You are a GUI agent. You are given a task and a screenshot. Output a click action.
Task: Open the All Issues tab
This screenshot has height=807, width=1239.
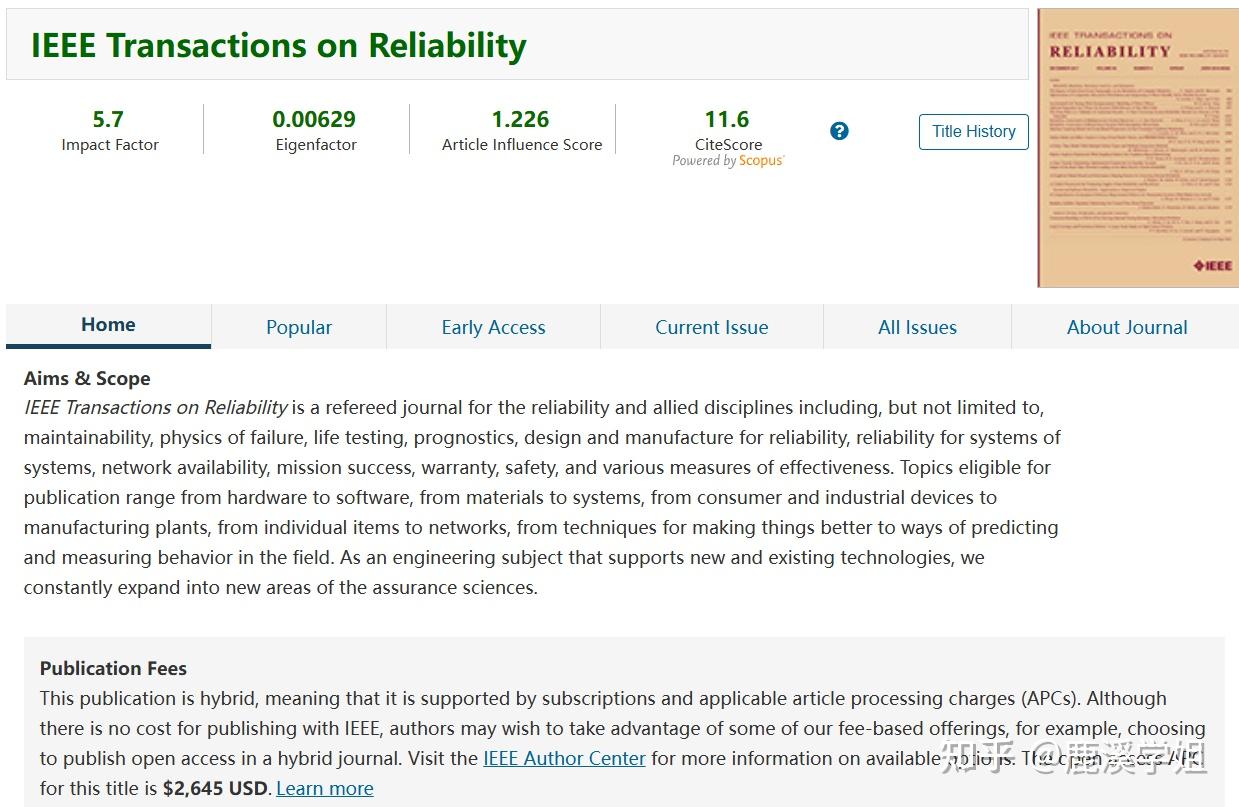click(918, 327)
